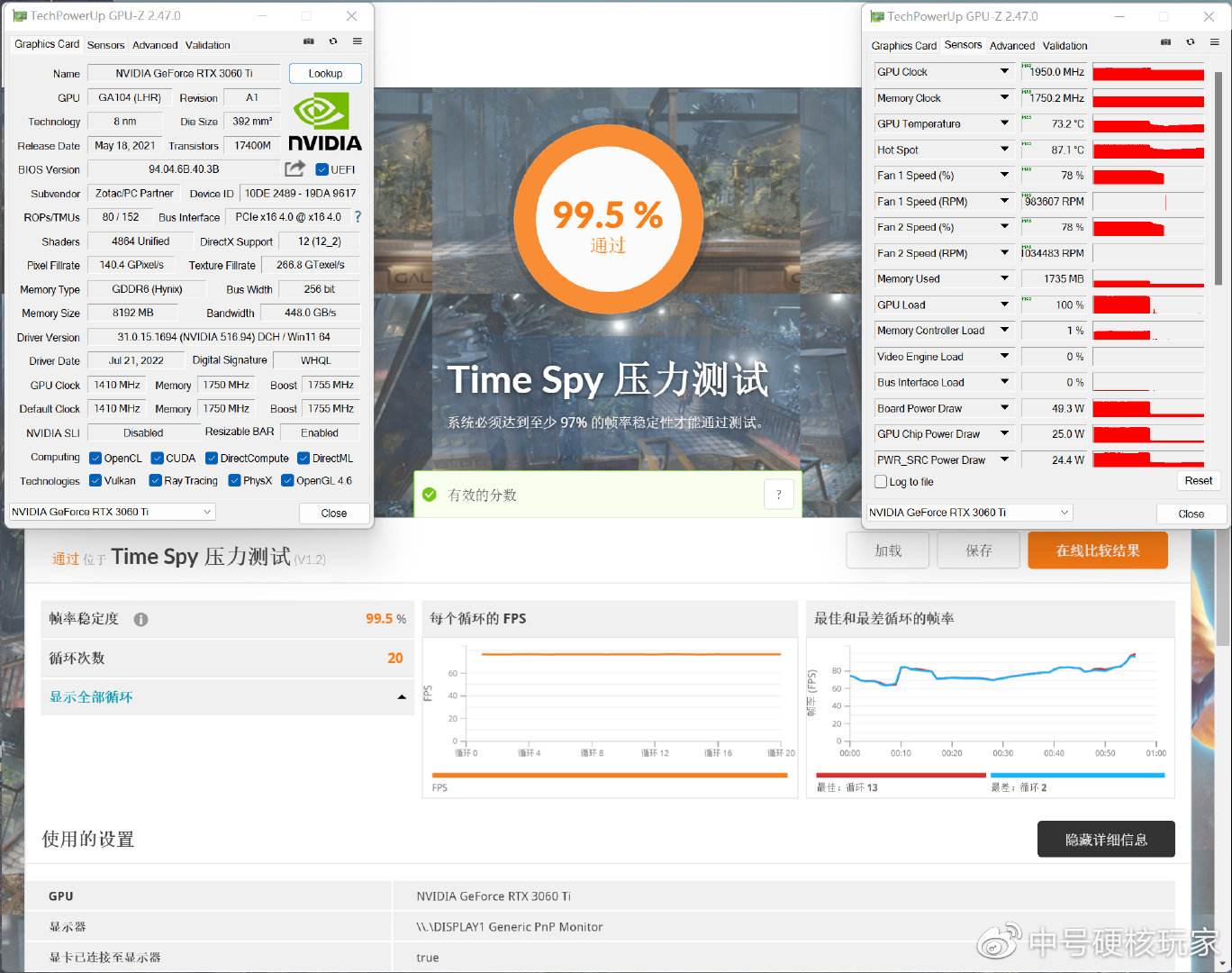
Task: Click Reset button in Sensors window
Action: point(1199,481)
